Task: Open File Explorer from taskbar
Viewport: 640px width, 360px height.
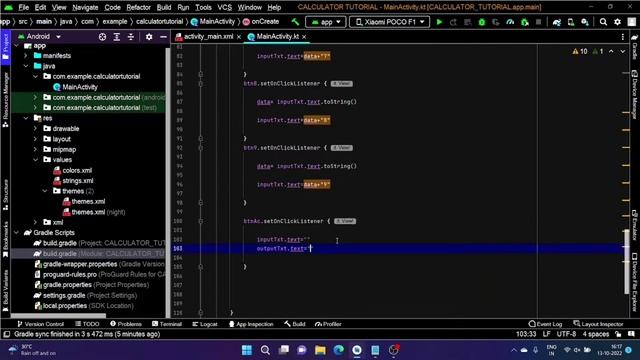Action: (320, 350)
